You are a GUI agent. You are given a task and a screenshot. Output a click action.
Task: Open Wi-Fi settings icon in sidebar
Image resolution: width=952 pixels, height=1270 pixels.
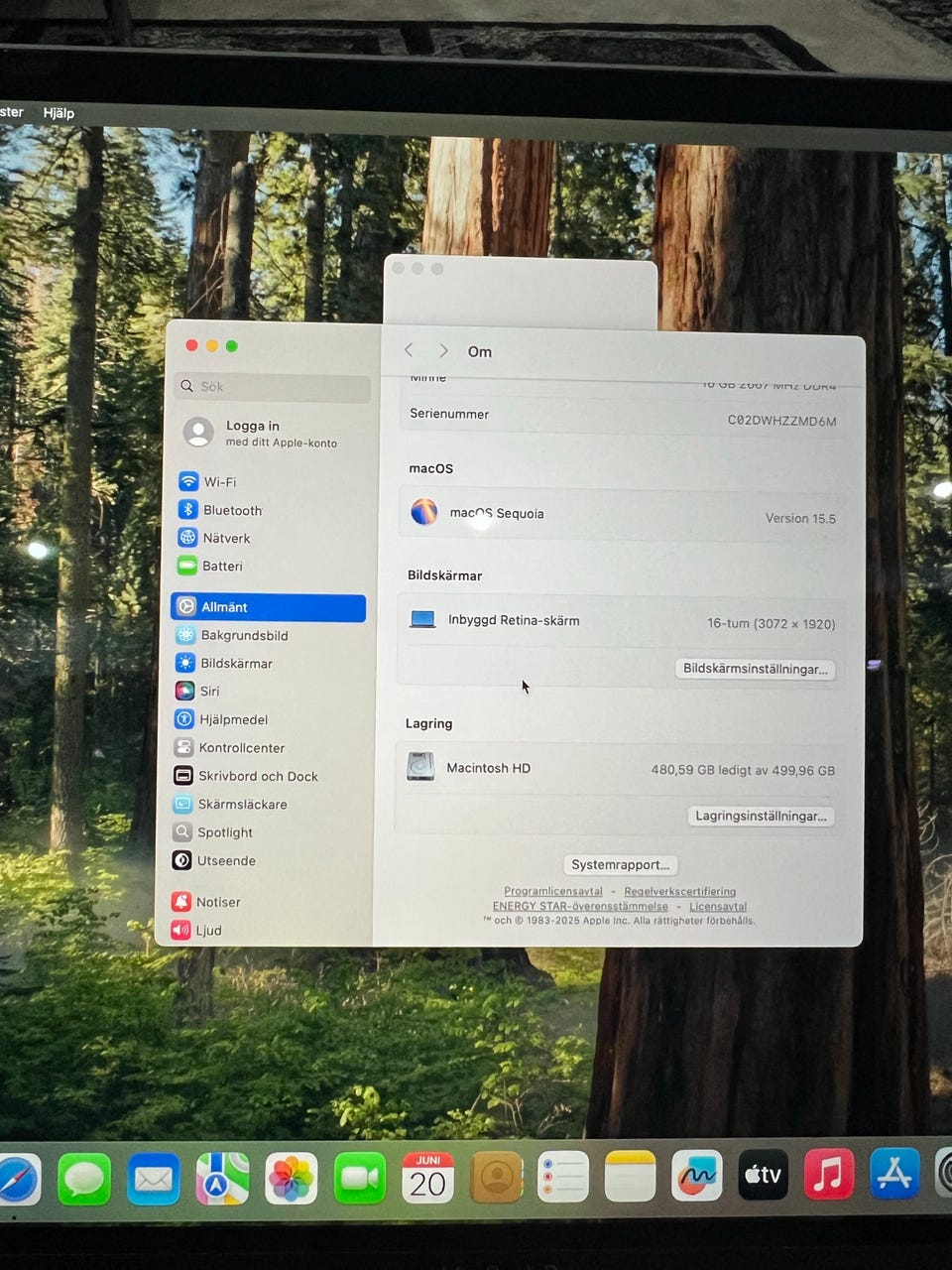(188, 481)
